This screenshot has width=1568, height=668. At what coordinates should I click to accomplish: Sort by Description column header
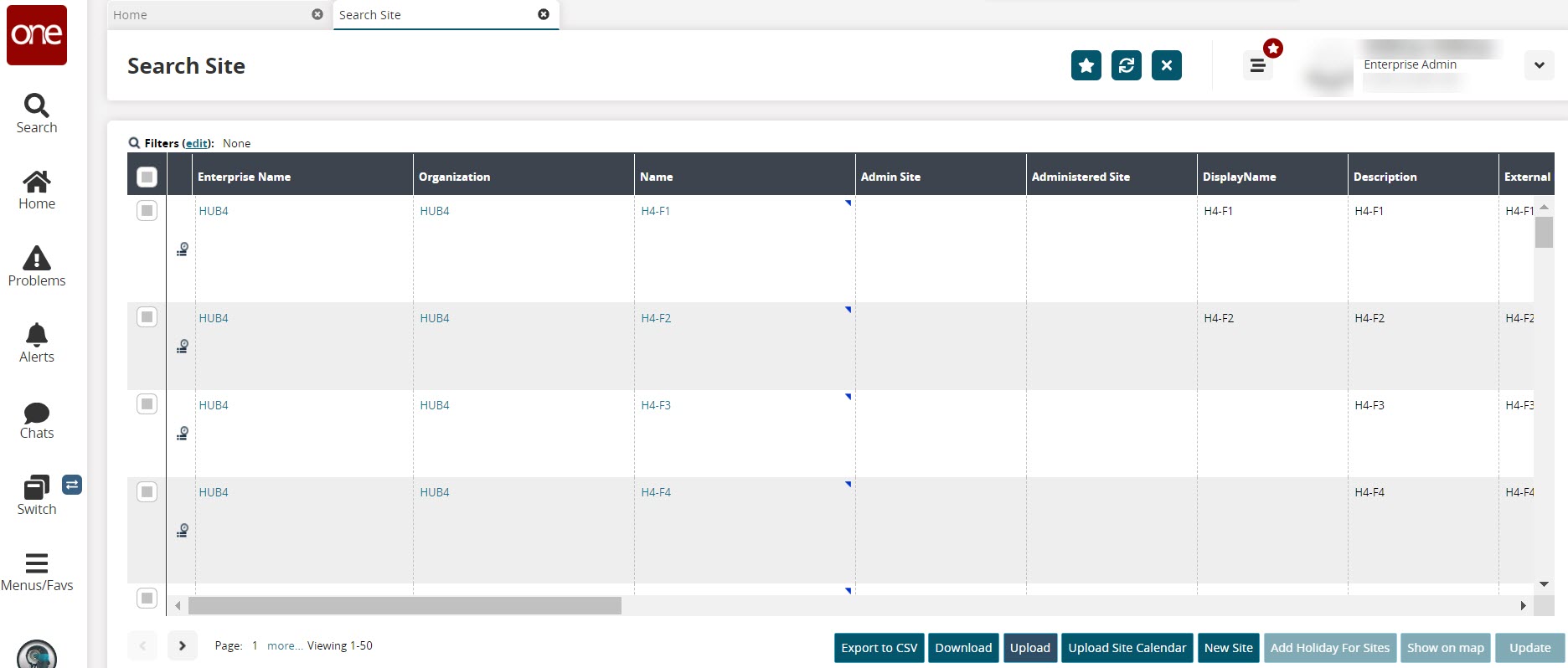coord(1423,177)
